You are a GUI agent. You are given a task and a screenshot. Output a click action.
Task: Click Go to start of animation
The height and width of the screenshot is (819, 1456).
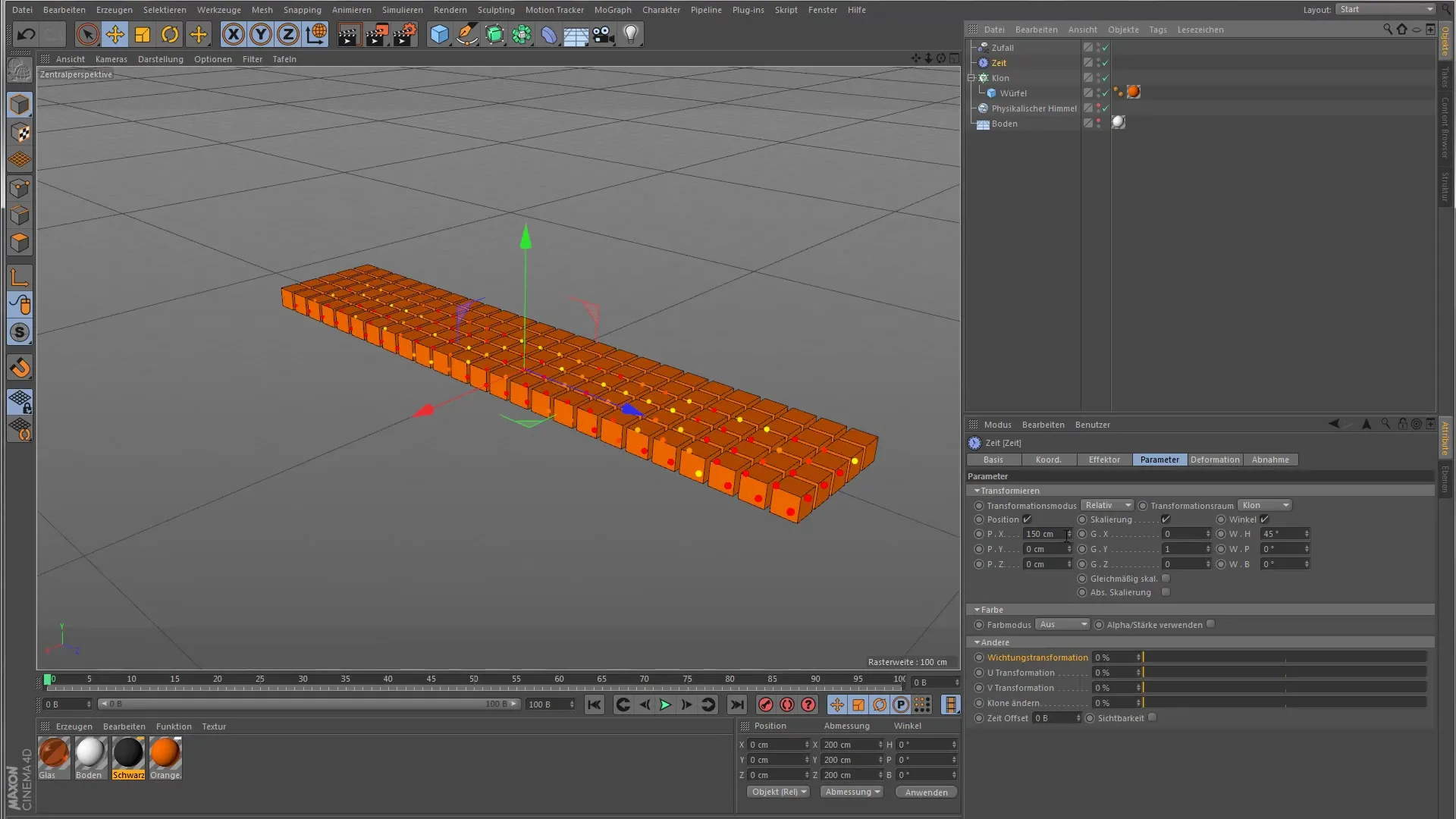(595, 704)
